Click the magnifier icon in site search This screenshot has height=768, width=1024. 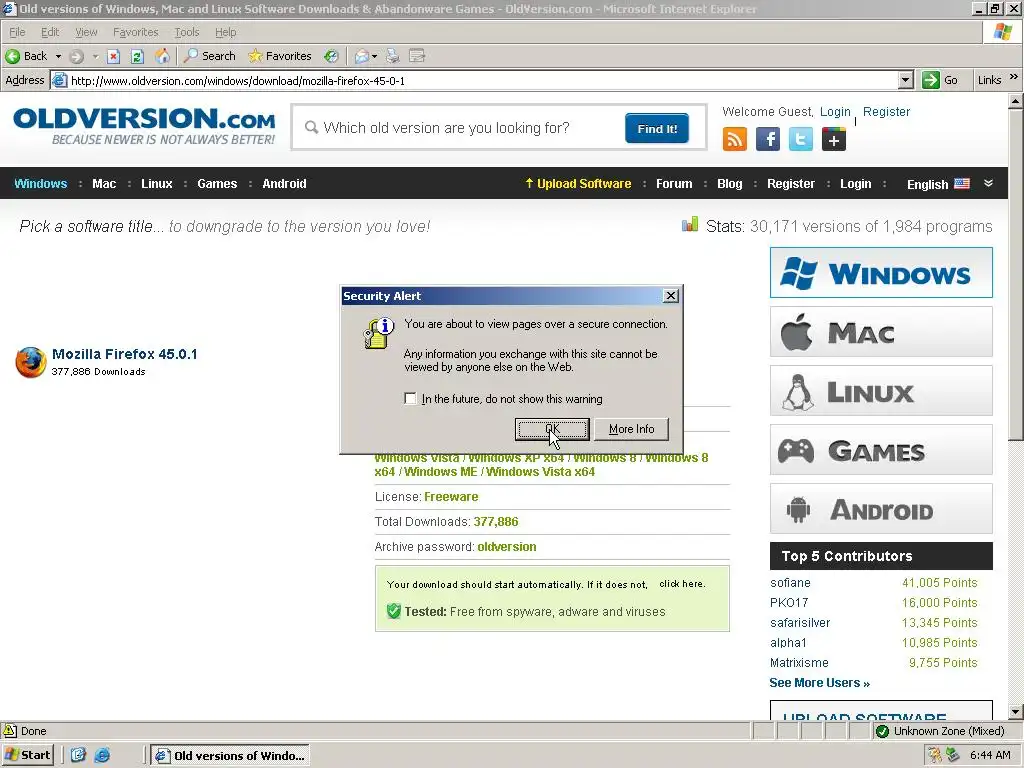pyautogui.click(x=312, y=127)
